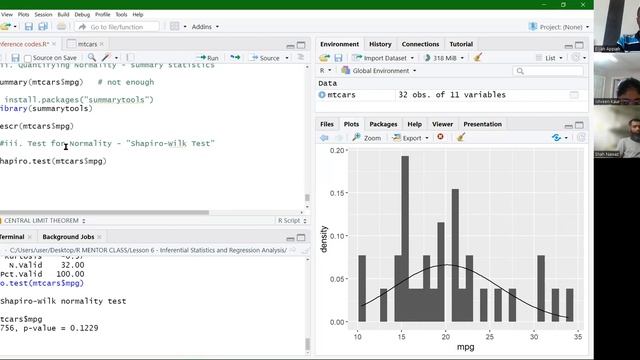The image size is (640, 360).
Task: Open Project (None) dropdown
Action: click(559, 27)
